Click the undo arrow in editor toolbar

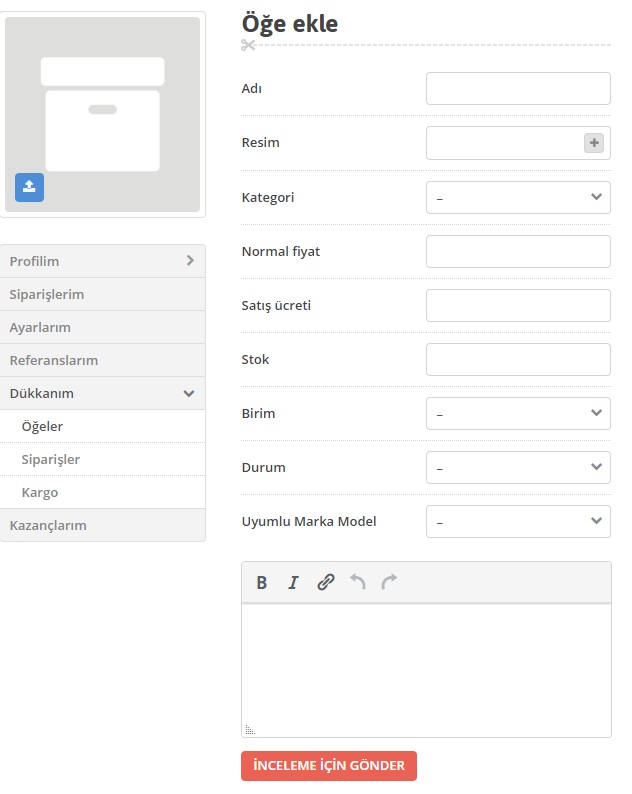pyautogui.click(x=358, y=582)
